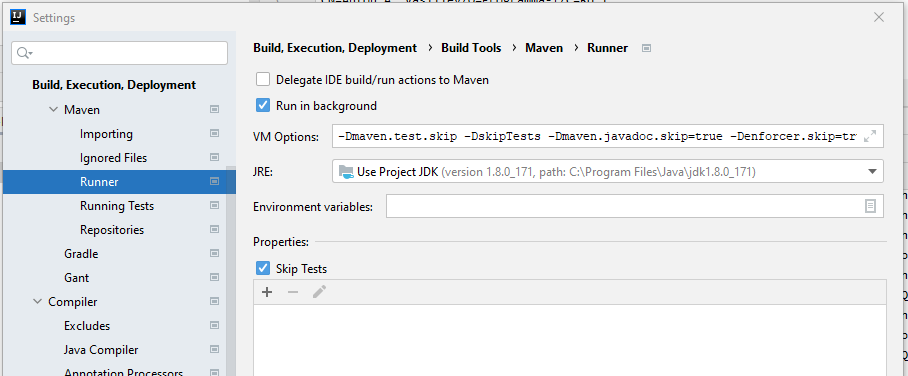Click the remove property minus icon
This screenshot has height=376, width=908.
tap(293, 292)
